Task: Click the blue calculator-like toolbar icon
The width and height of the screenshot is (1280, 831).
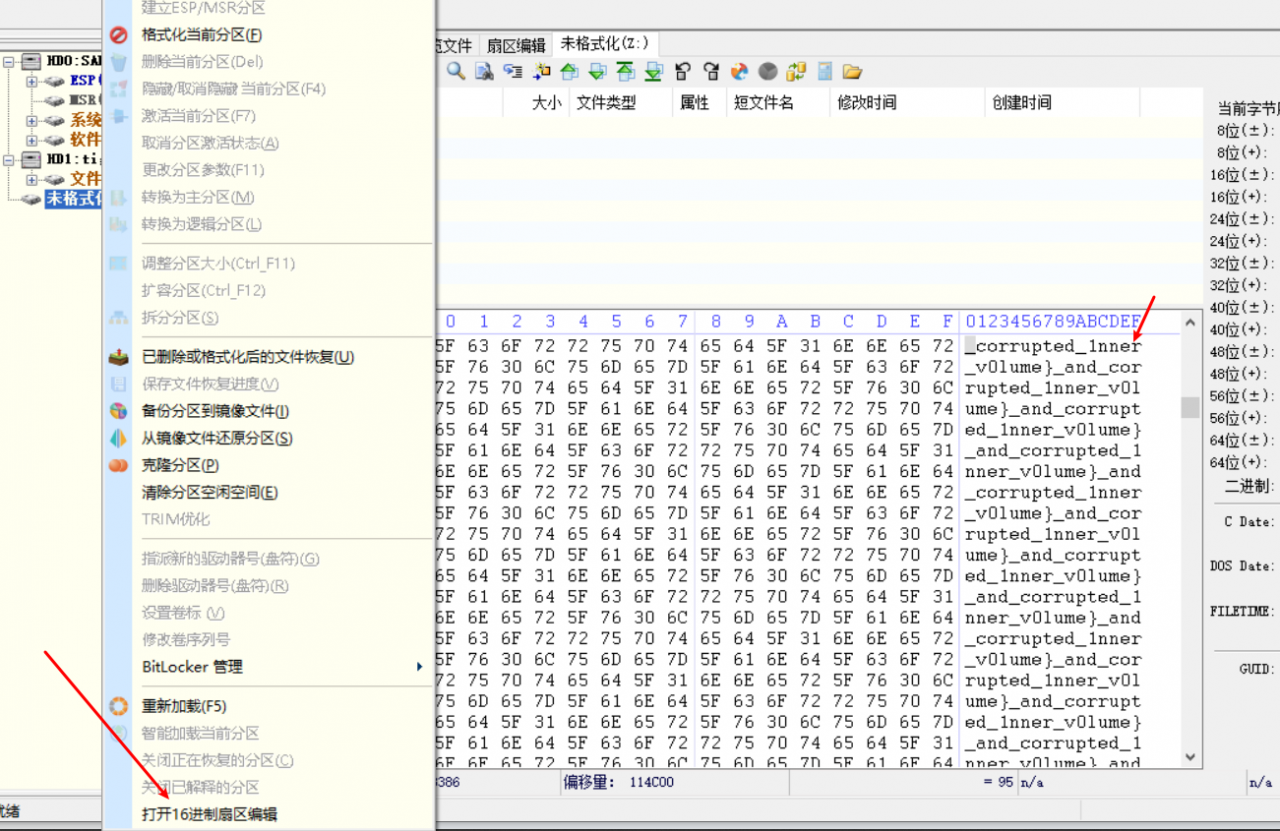Action: click(x=825, y=71)
